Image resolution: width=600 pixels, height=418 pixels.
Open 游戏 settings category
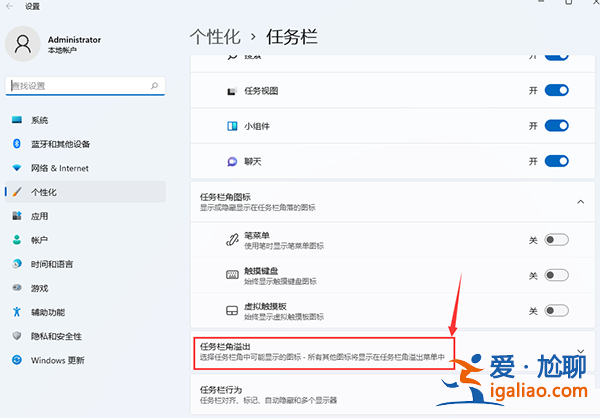(x=85, y=288)
